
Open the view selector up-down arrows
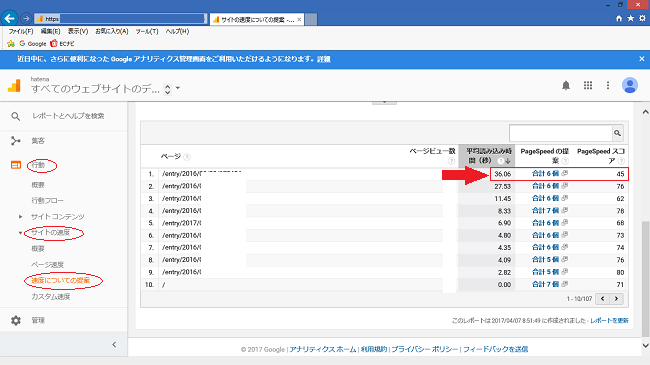tap(167, 89)
